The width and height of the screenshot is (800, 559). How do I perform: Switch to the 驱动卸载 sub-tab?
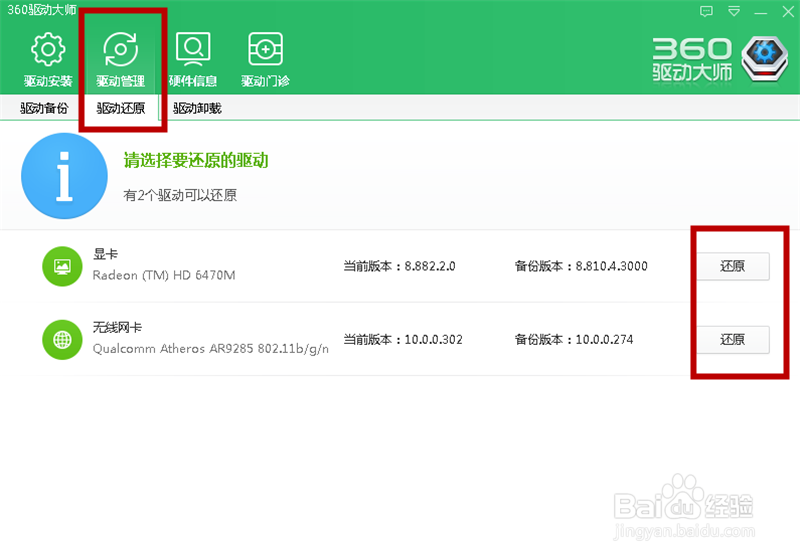point(197,108)
